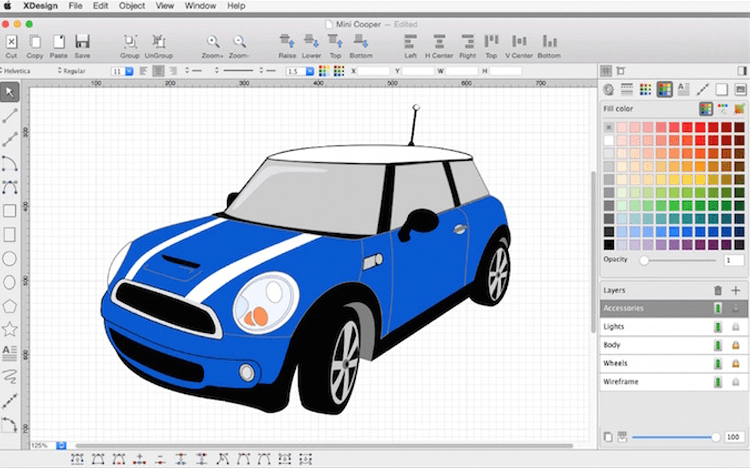Save the document with Save icon
Image resolution: width=750 pixels, height=468 pixels.
coord(82,46)
